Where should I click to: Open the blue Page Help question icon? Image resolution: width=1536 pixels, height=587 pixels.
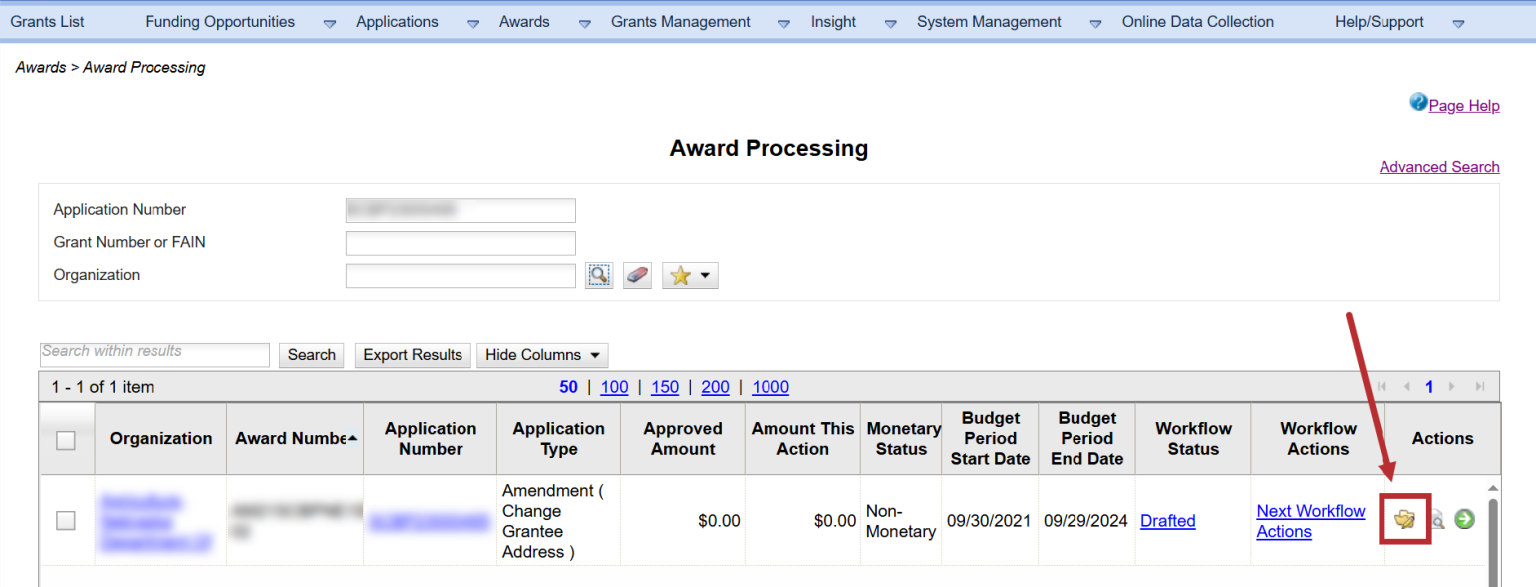click(1418, 102)
